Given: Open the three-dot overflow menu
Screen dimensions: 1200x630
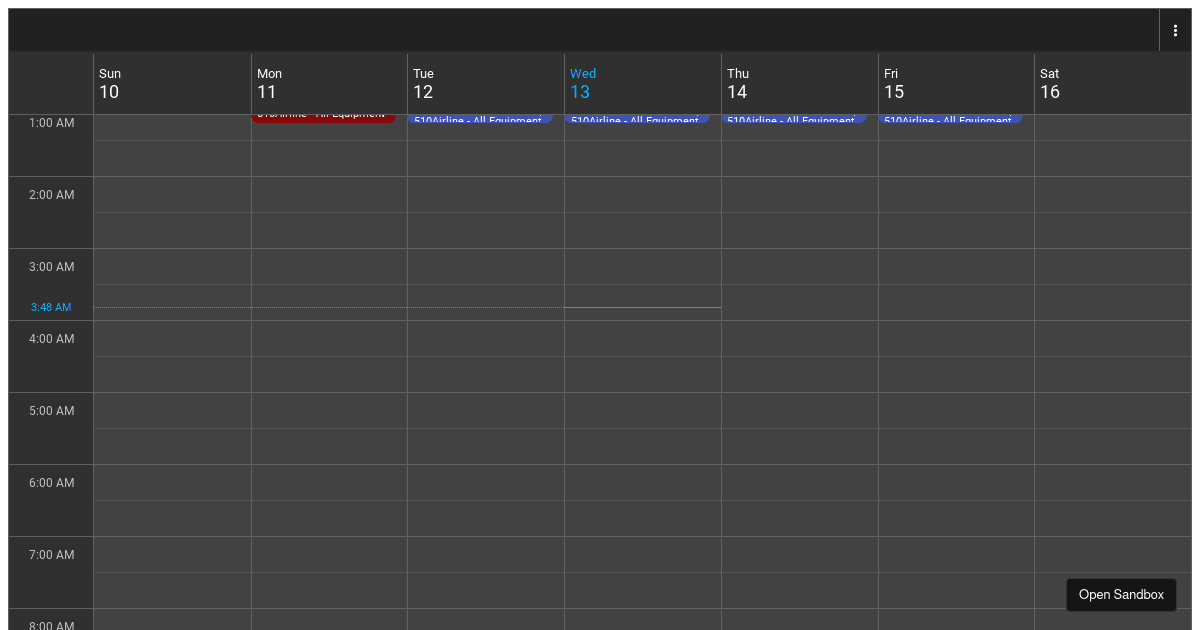Looking at the screenshot, I should click(x=1175, y=29).
